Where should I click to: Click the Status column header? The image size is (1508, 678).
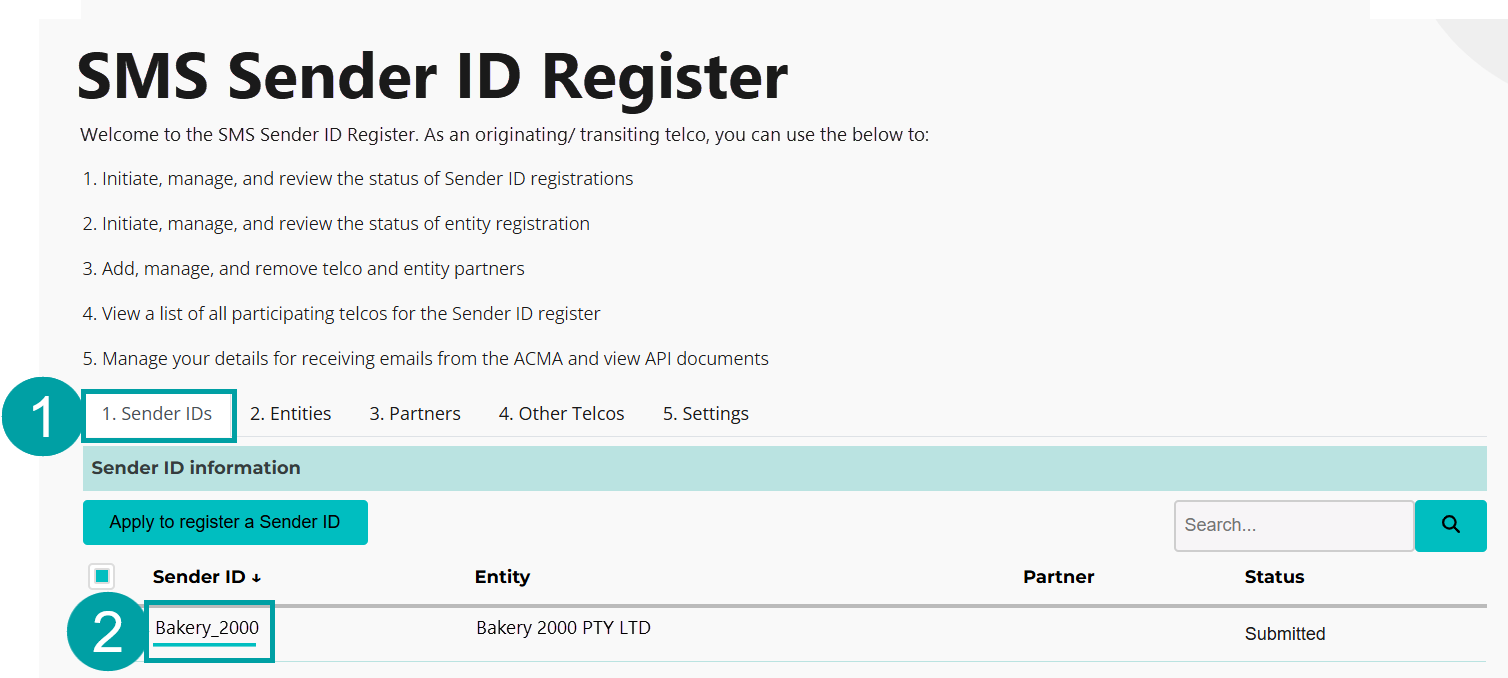pos(1275,576)
